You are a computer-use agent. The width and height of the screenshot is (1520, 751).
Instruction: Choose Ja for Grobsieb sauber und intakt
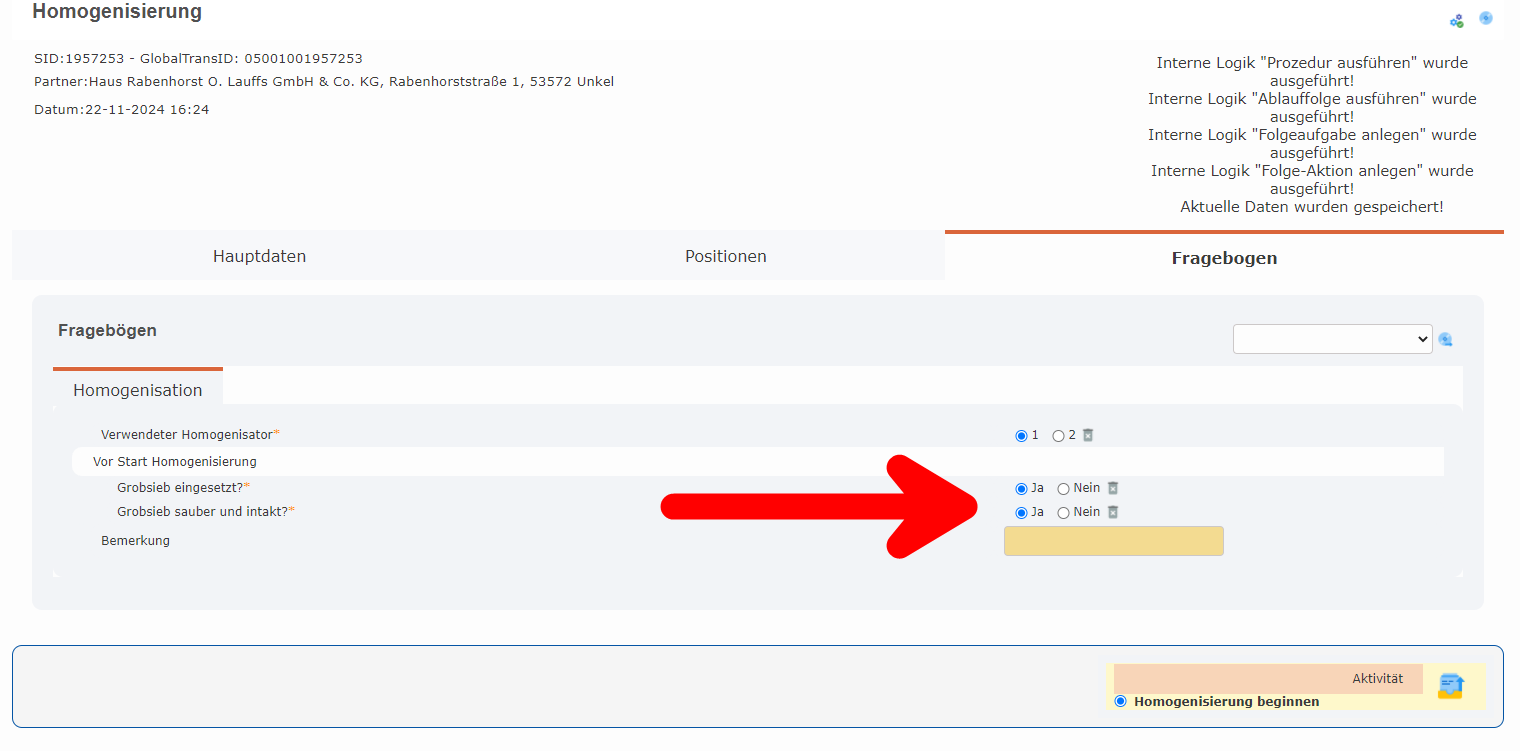click(x=1021, y=513)
